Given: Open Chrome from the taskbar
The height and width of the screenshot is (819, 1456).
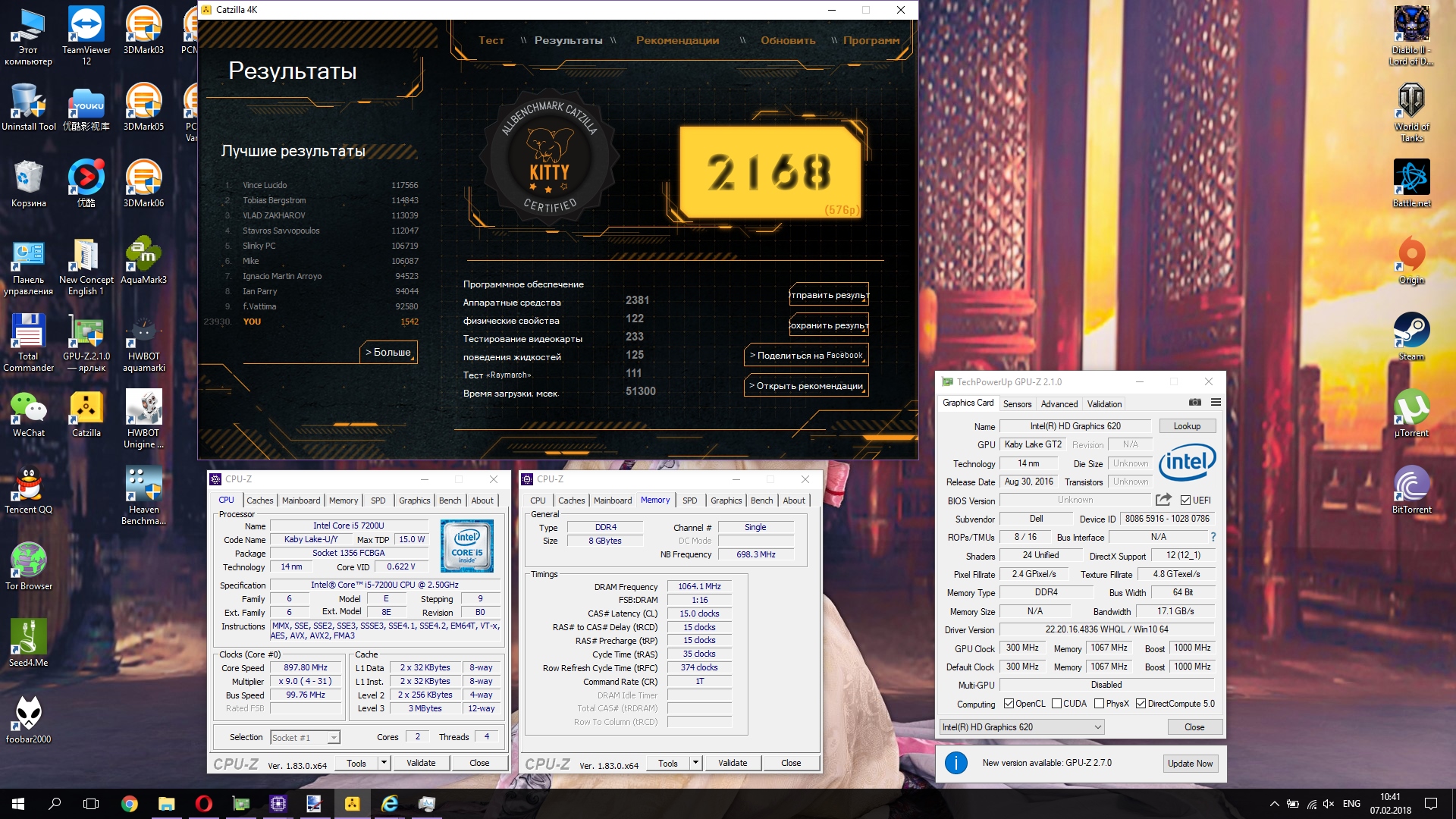Looking at the screenshot, I should (130, 804).
